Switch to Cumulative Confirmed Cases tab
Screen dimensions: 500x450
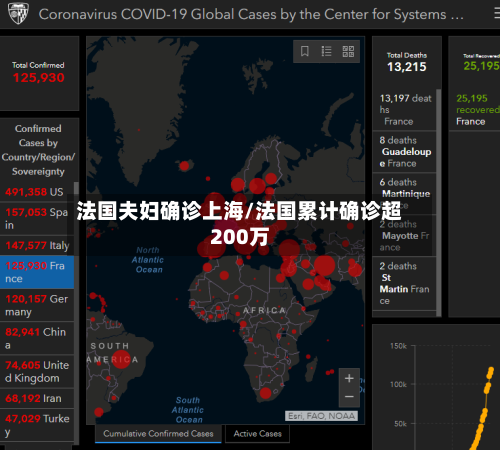pyautogui.click(x=158, y=434)
